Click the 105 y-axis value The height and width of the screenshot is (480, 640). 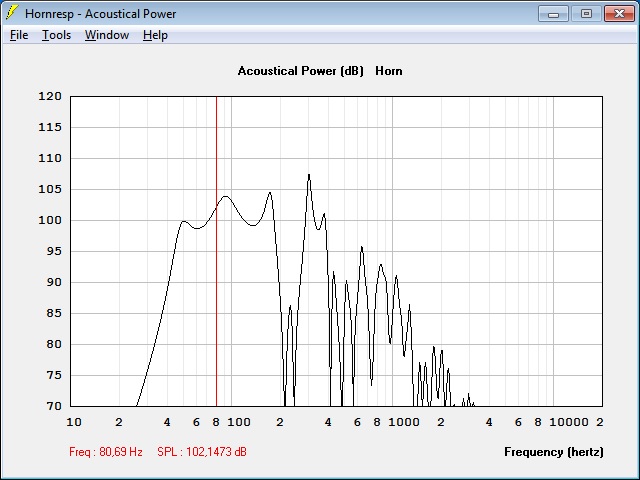50,189
